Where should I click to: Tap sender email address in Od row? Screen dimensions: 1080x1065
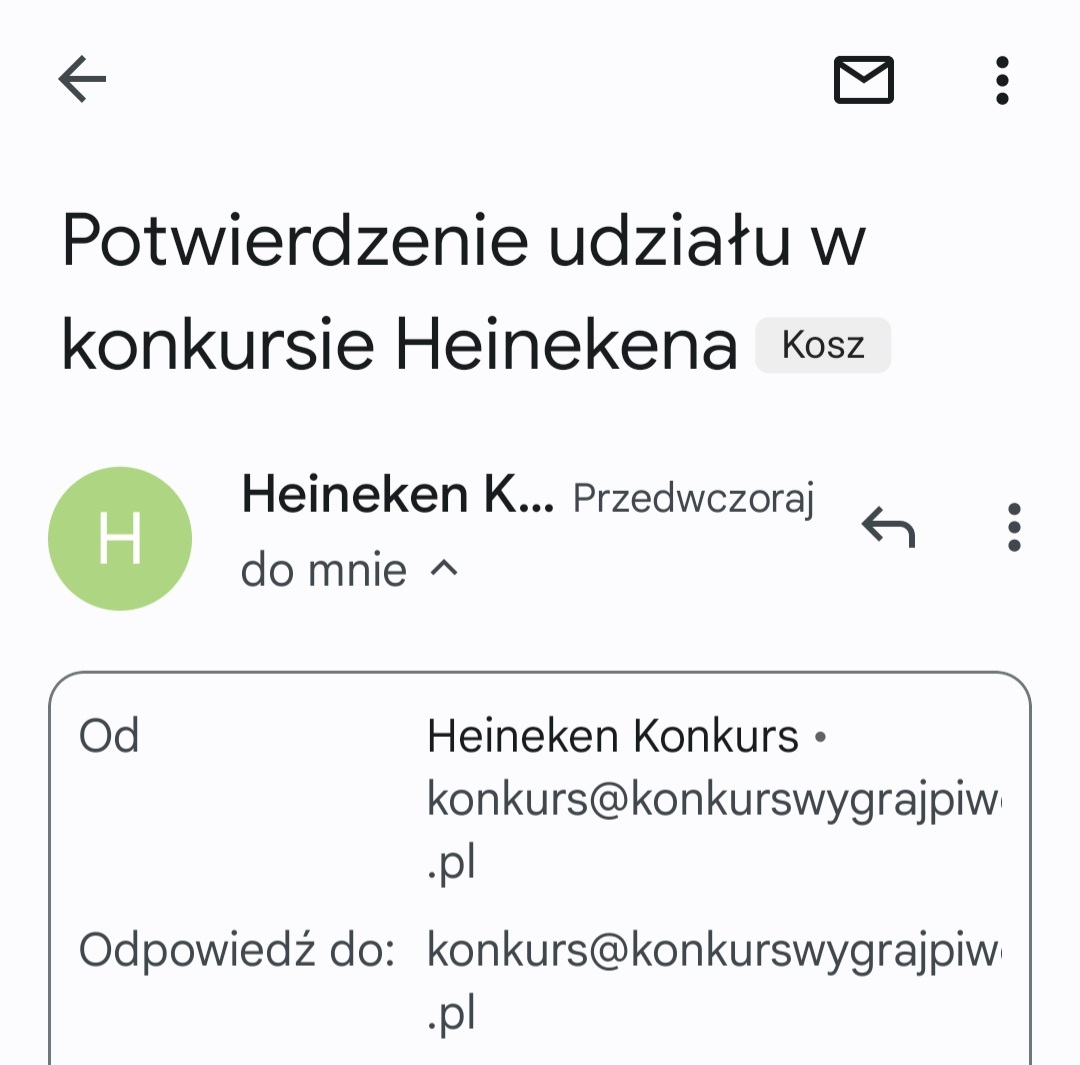pyautogui.click(x=714, y=800)
